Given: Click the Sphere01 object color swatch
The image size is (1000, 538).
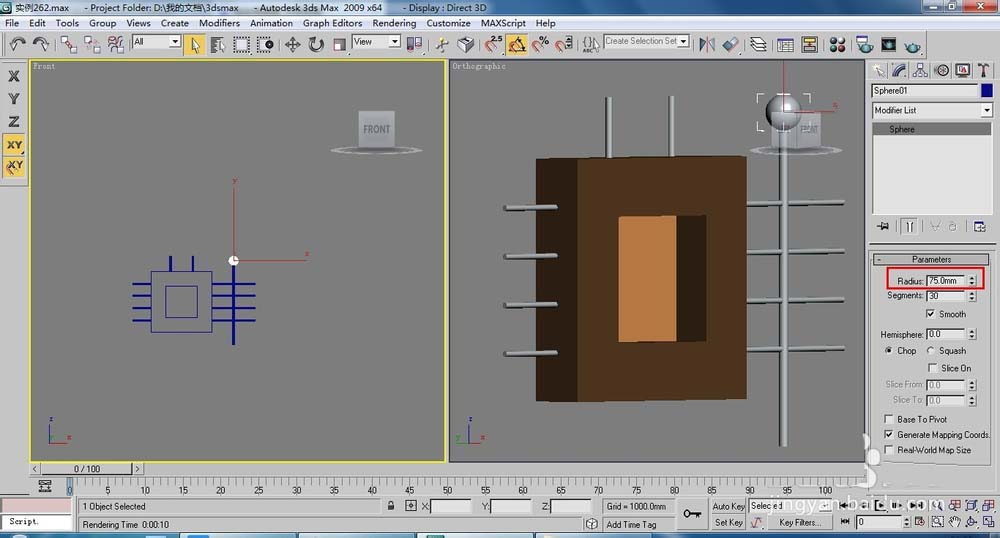Looking at the screenshot, I should tap(986, 90).
